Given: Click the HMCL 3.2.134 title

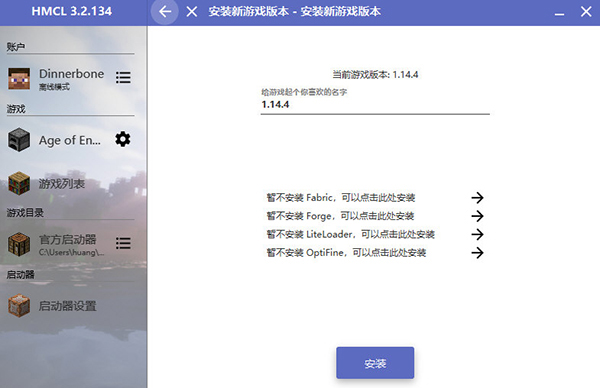Looking at the screenshot, I should pos(72,11).
